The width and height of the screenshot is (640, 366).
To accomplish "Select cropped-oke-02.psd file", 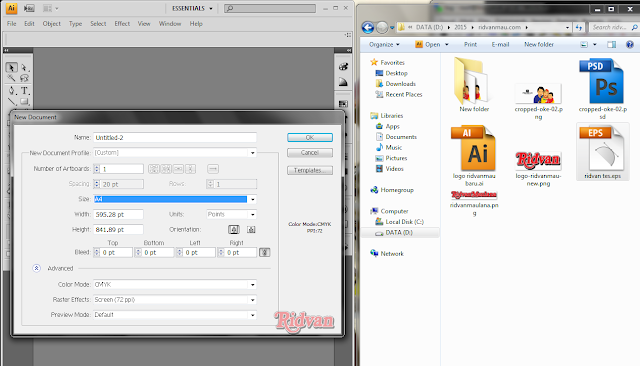I will (x=602, y=89).
